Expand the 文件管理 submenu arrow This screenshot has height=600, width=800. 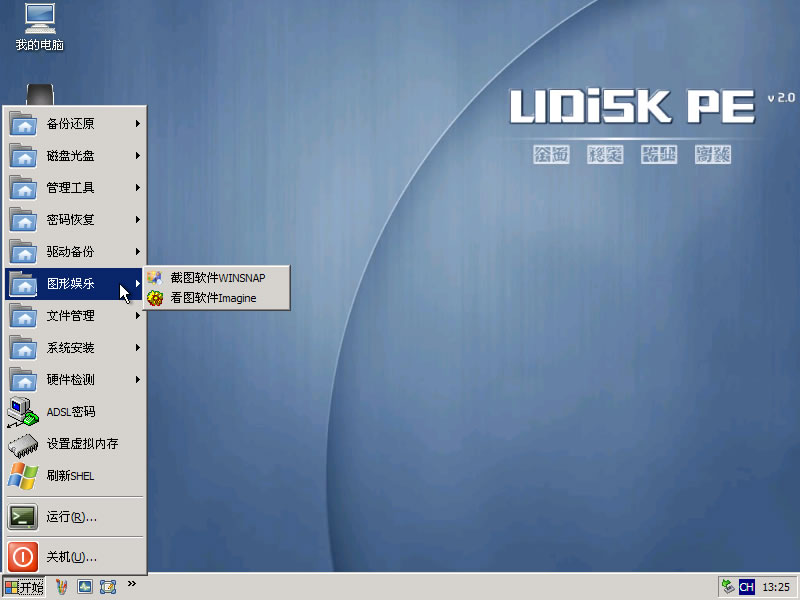(x=138, y=316)
